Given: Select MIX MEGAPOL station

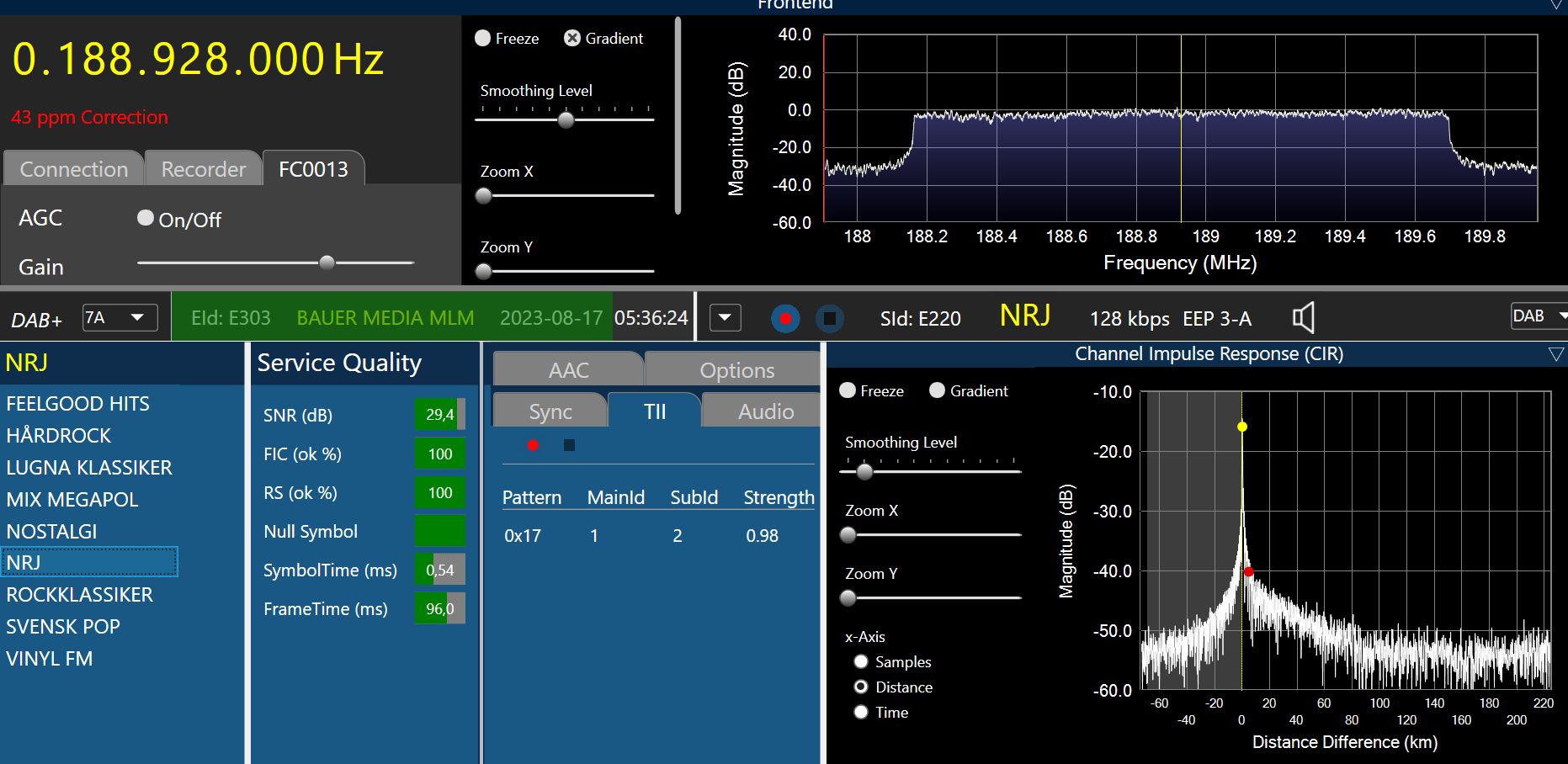Looking at the screenshot, I should click(72, 500).
